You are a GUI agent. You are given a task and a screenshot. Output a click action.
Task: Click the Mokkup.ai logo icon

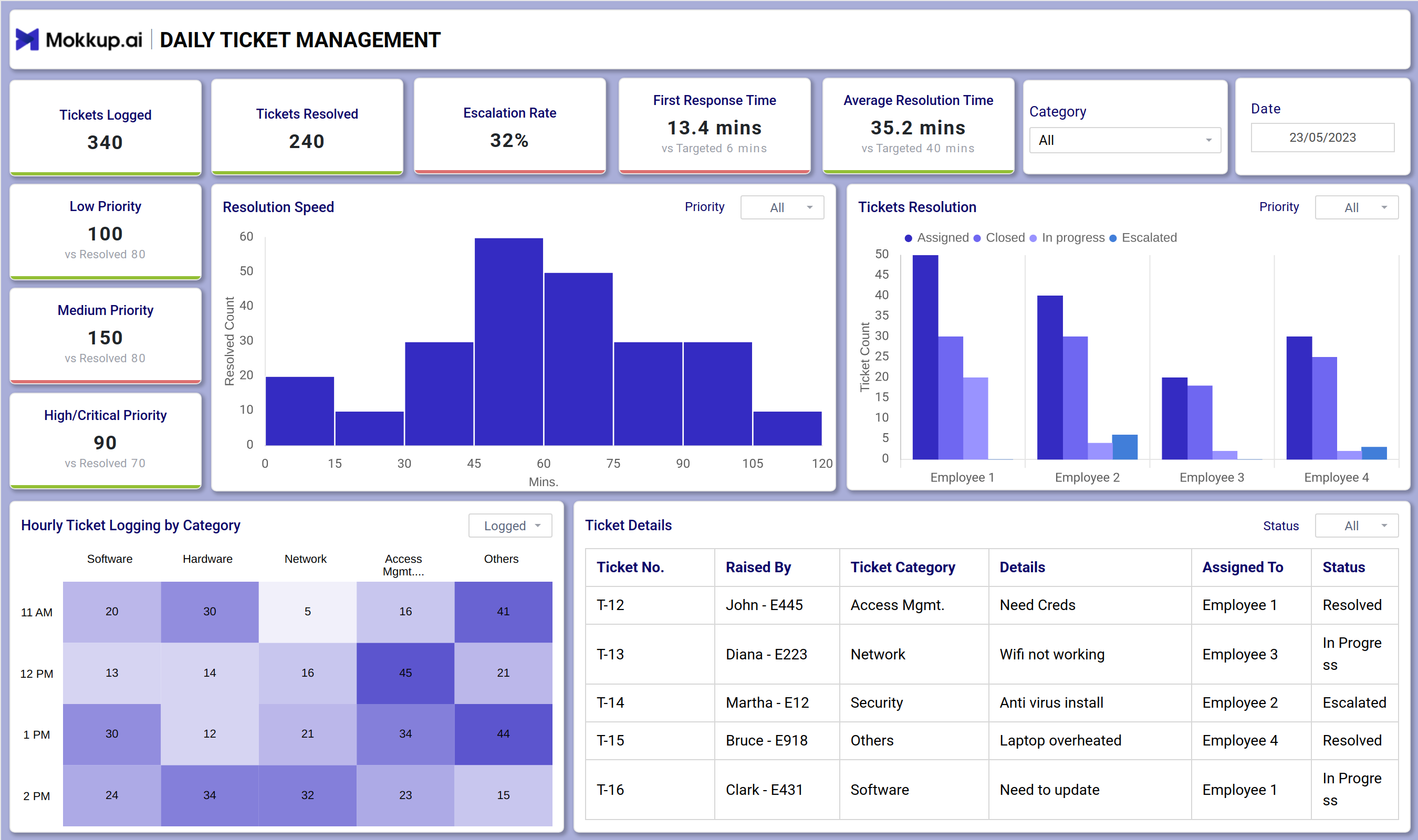27,39
